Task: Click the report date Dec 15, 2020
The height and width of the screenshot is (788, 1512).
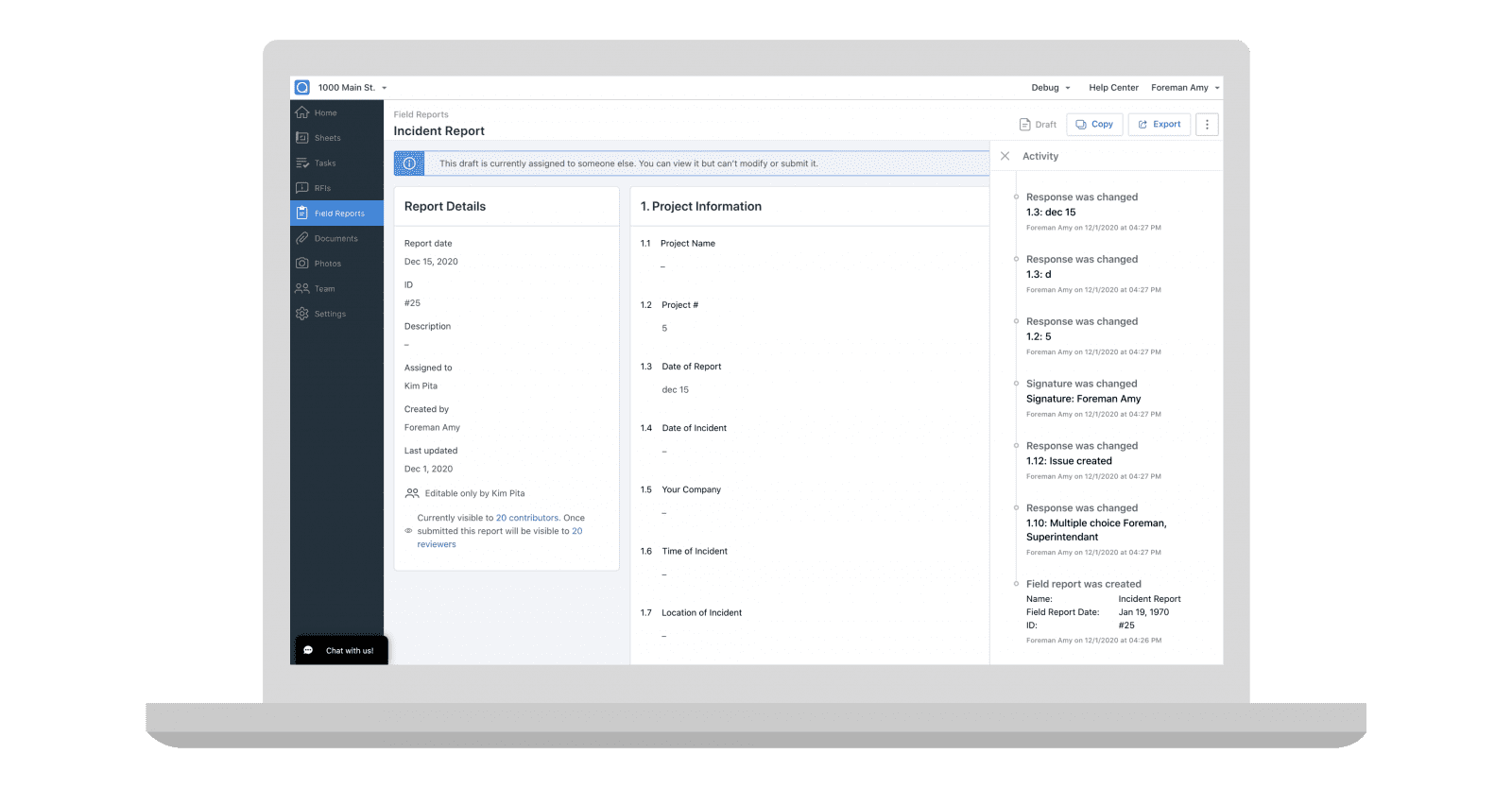Action: point(431,262)
